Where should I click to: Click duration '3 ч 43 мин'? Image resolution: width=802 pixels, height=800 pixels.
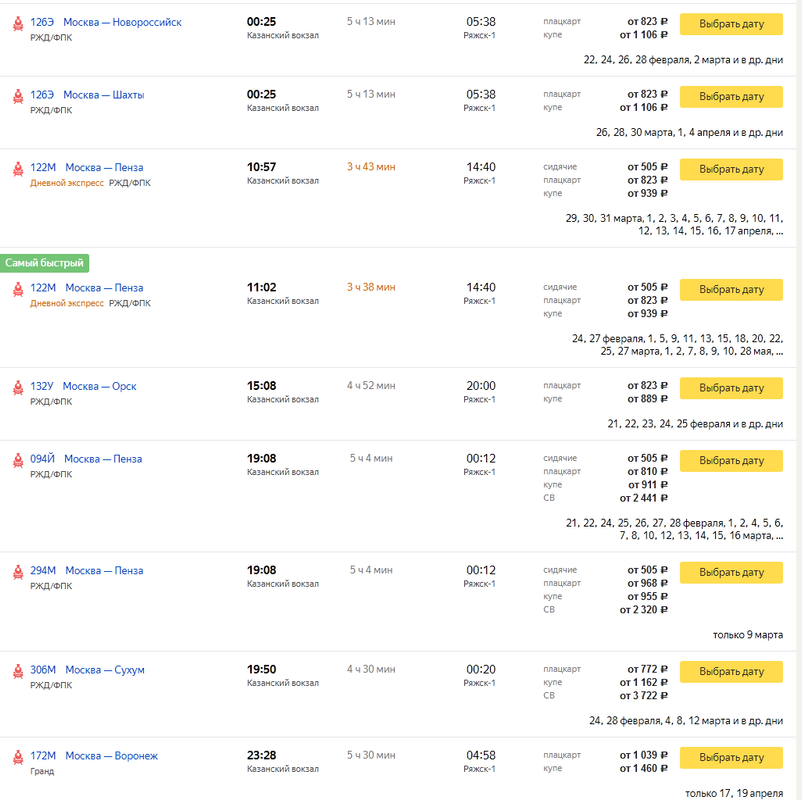[371, 167]
